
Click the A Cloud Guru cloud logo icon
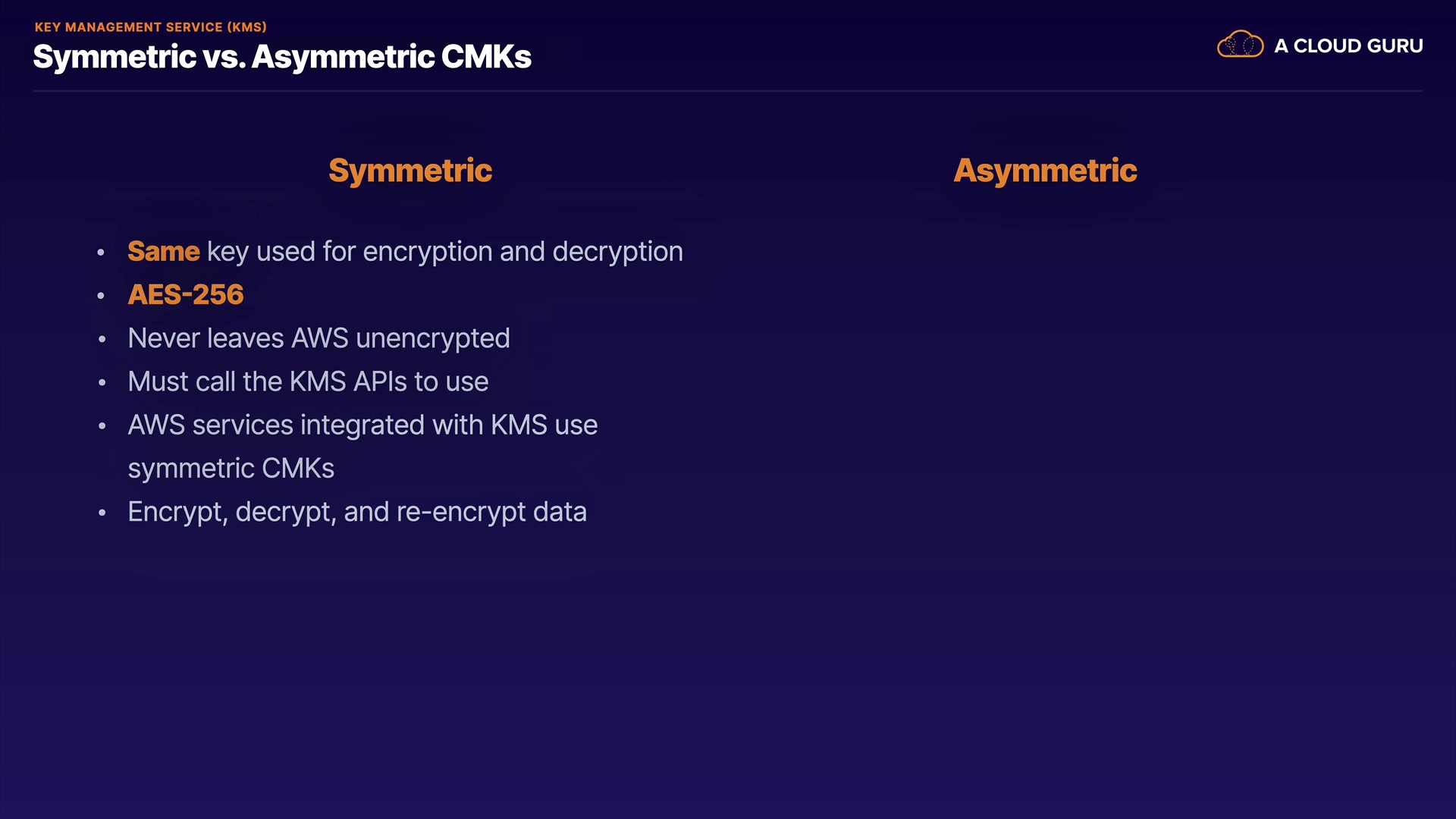click(x=1240, y=45)
